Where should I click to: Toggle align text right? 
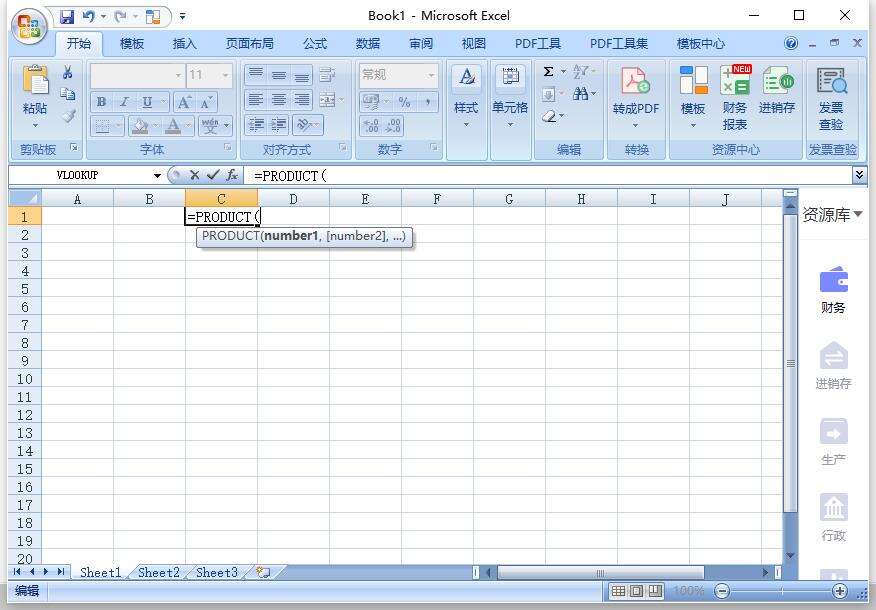coord(302,100)
